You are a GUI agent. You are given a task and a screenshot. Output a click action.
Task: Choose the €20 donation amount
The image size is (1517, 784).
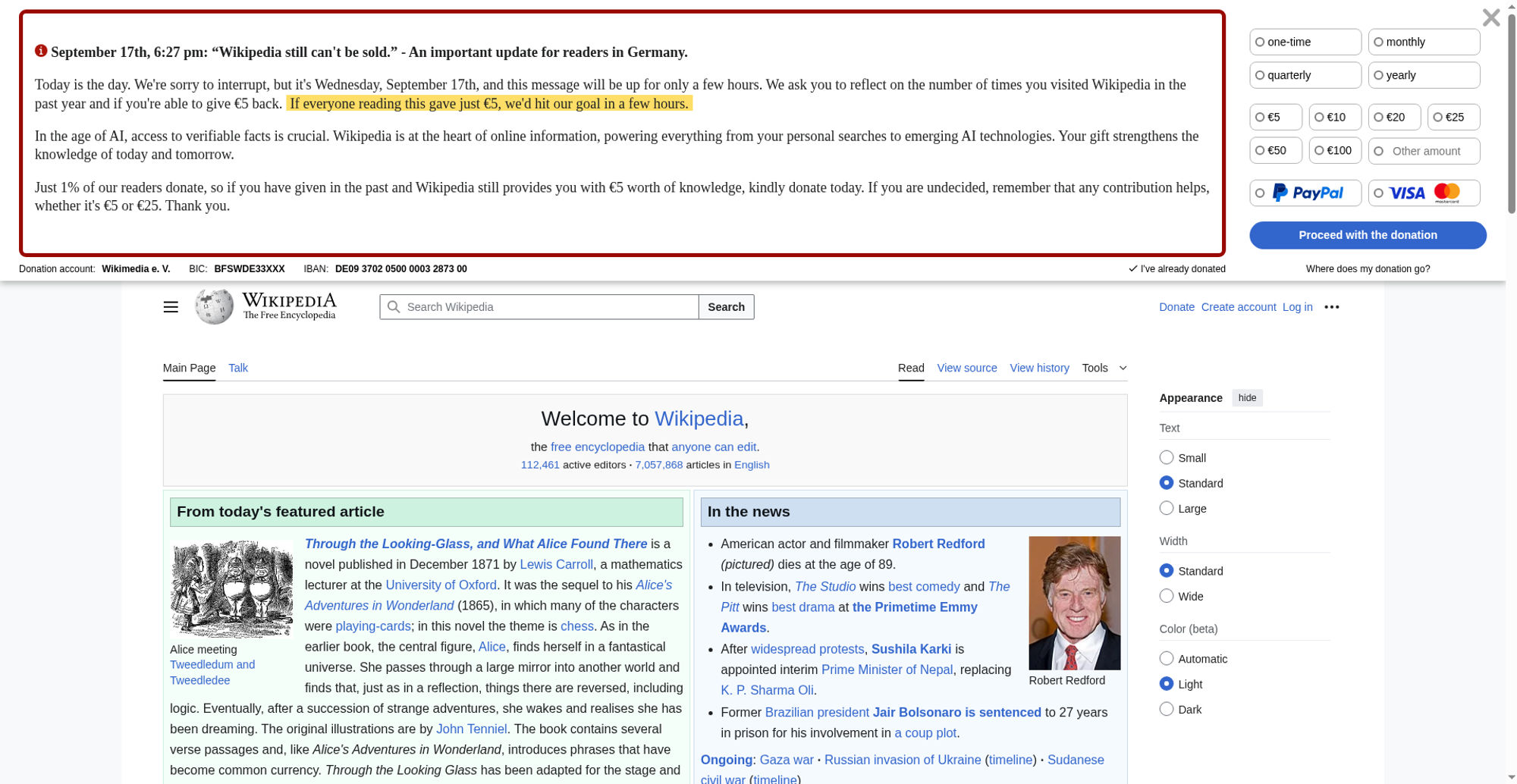click(1394, 117)
